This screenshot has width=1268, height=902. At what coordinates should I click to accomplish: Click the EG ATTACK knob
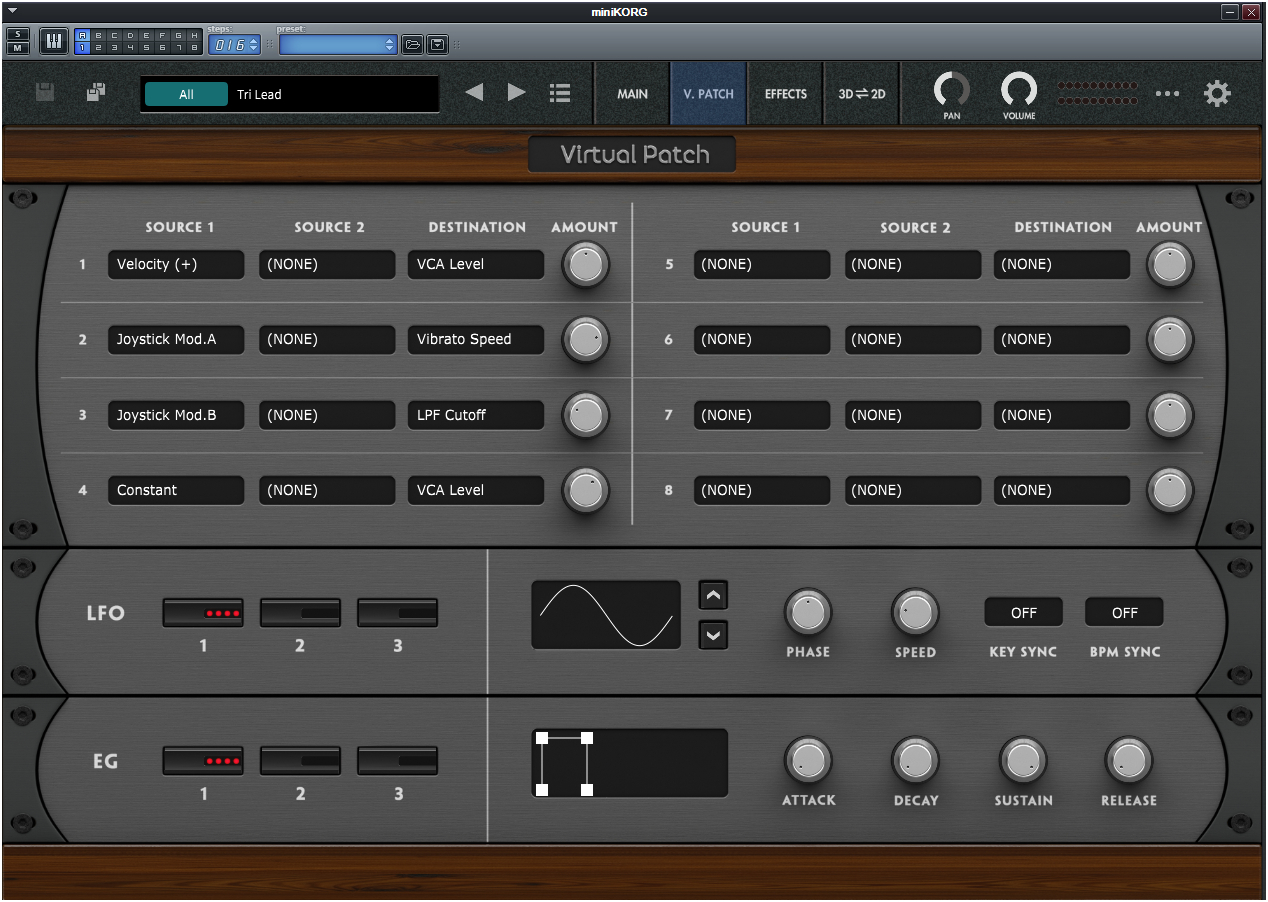(x=808, y=761)
